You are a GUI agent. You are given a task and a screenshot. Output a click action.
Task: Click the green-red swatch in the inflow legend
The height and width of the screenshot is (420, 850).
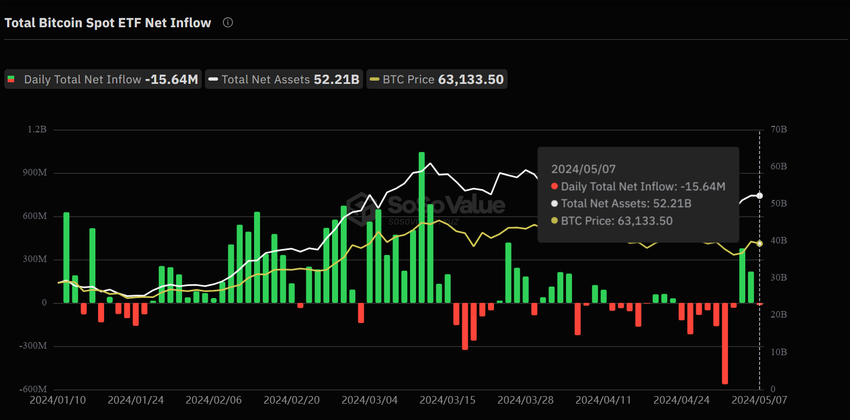12,79
